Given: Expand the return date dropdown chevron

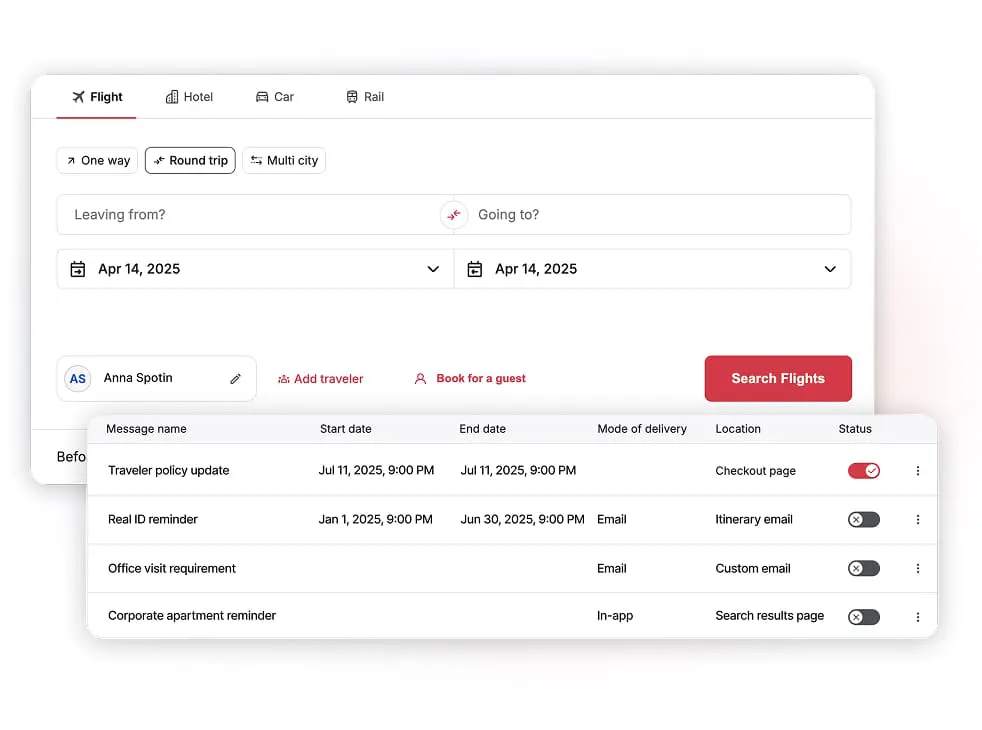Looking at the screenshot, I should point(830,269).
